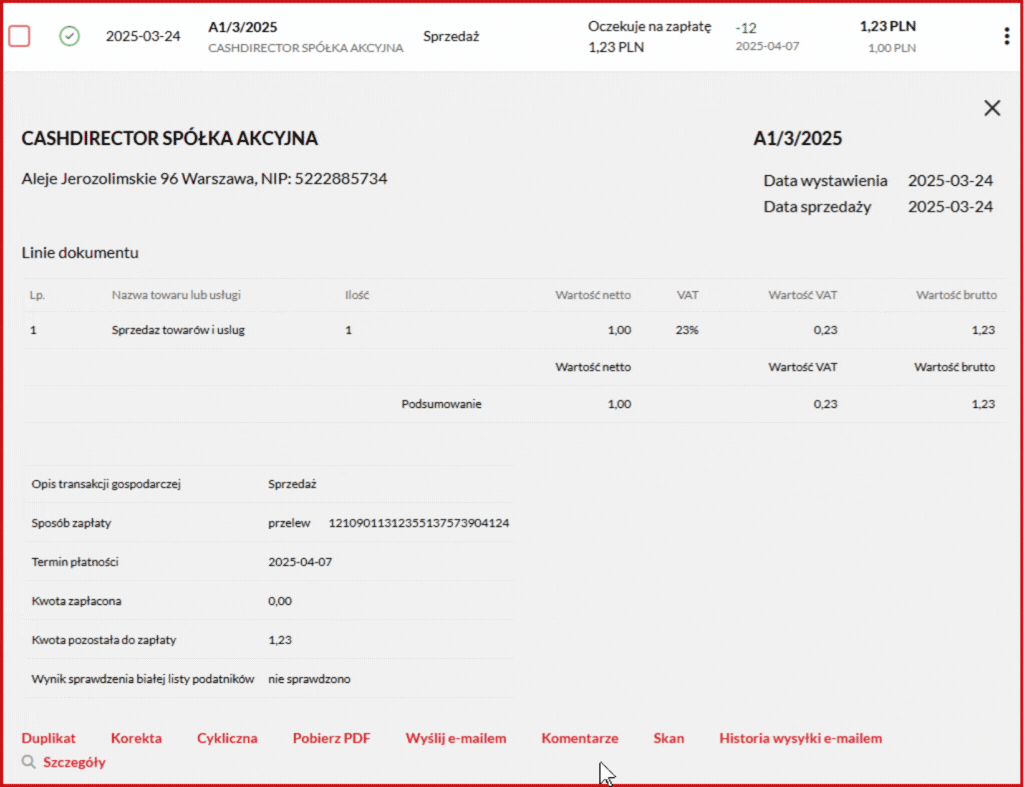
Task: Open the three-dot menu for the invoice row
Action: tap(1006, 36)
